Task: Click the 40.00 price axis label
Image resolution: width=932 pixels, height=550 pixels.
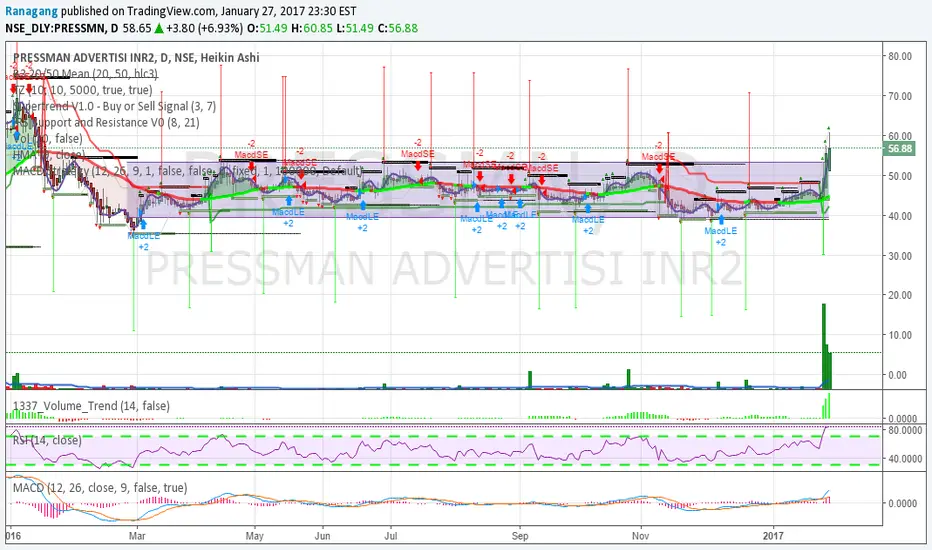Action: [900, 216]
